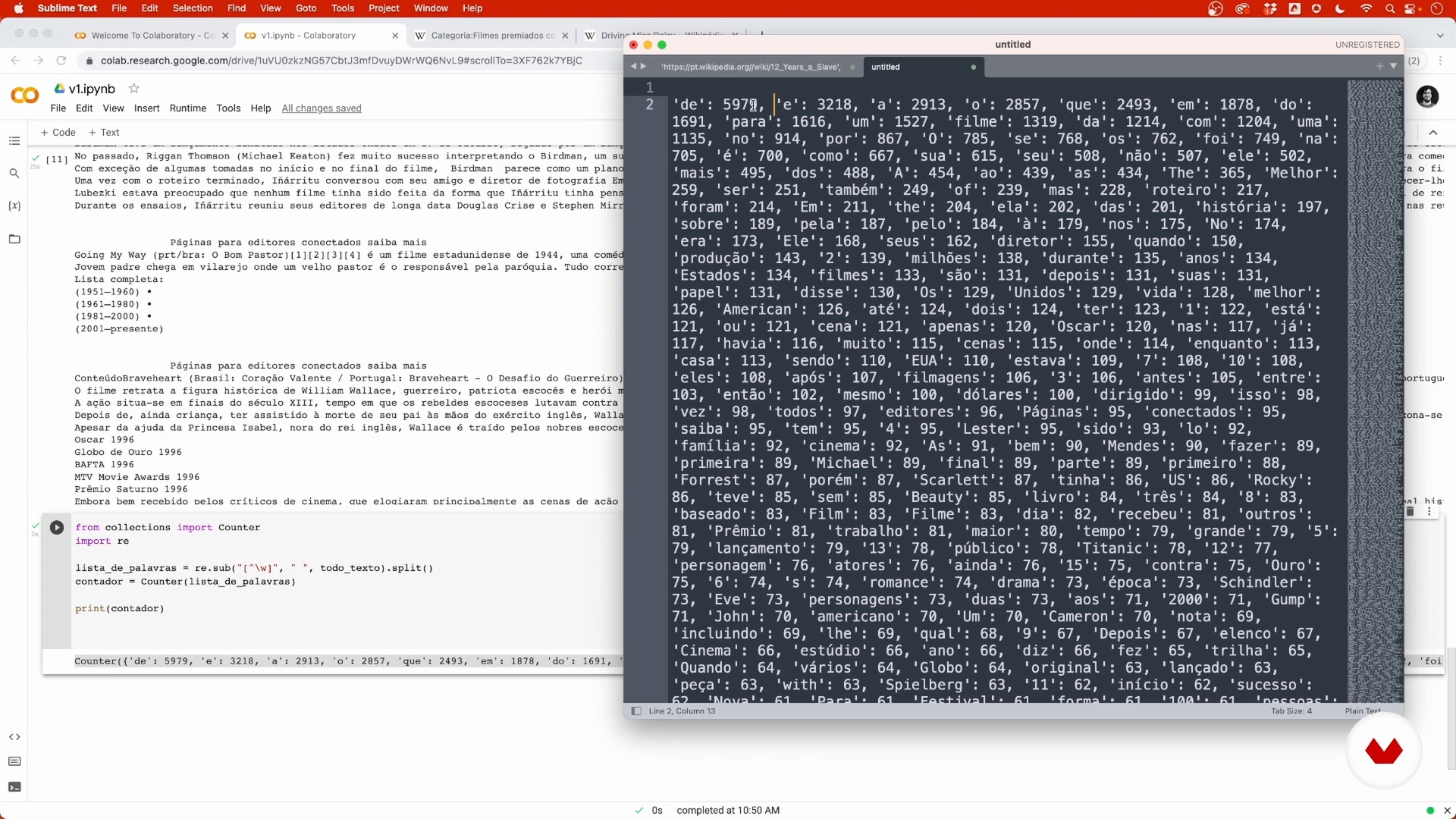
Task: Open Colab command palette icon
Action: (14, 761)
